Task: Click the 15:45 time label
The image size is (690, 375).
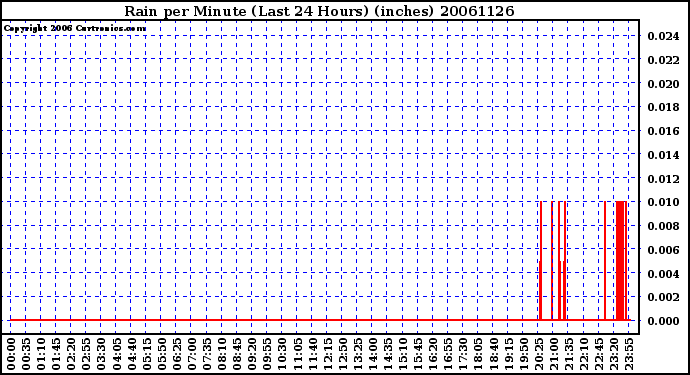Action: pyautogui.click(x=418, y=354)
